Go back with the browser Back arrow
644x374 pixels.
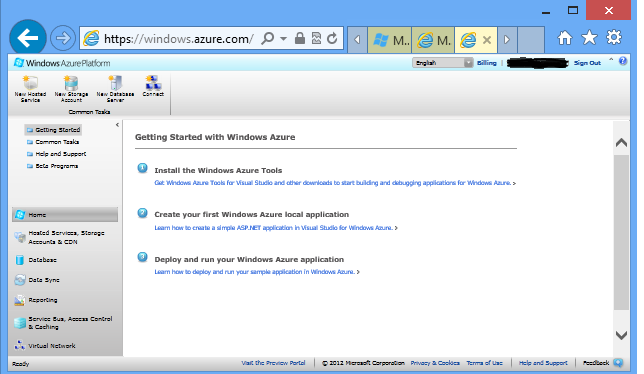coord(28,38)
